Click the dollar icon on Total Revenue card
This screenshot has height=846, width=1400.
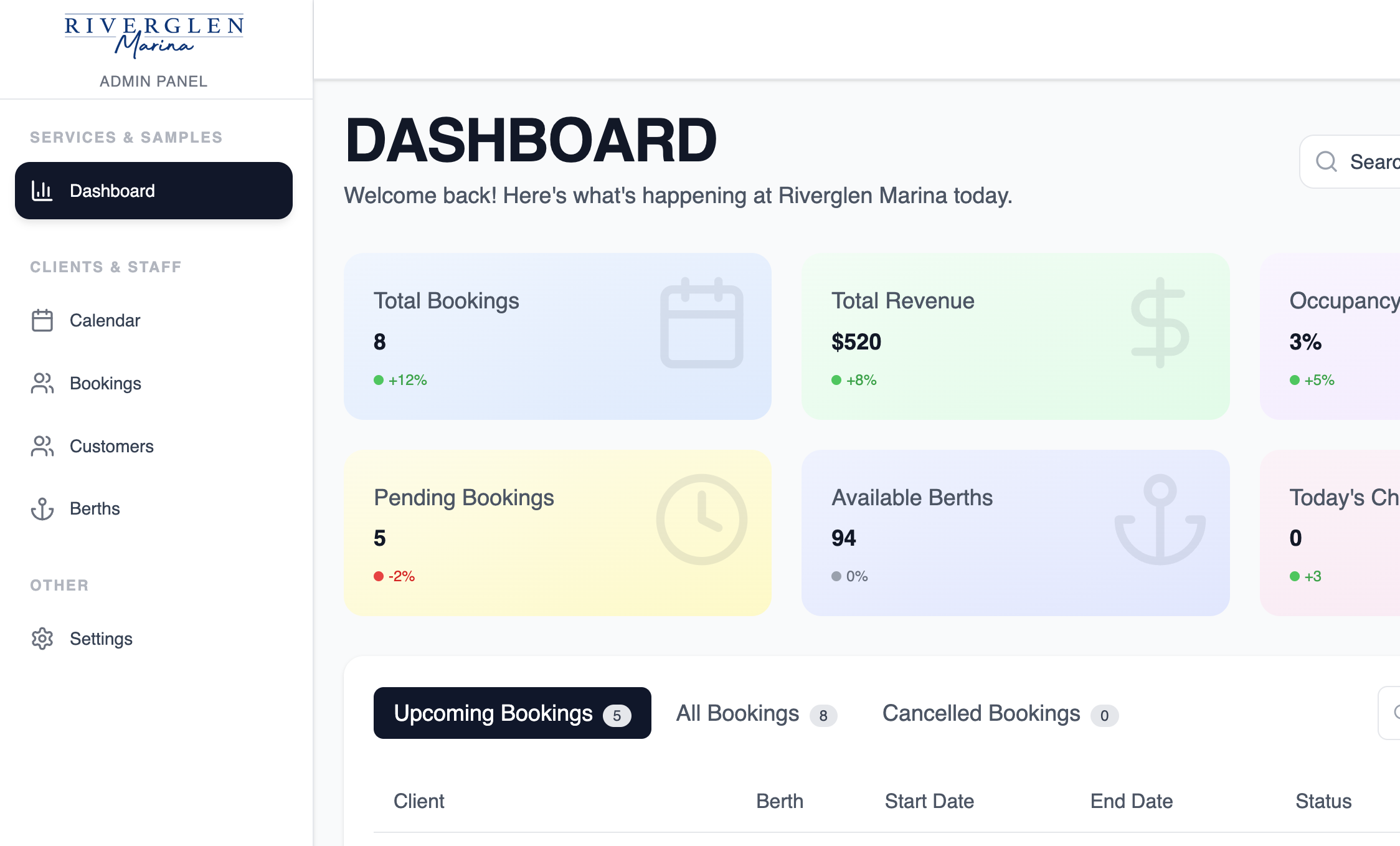click(x=1160, y=323)
